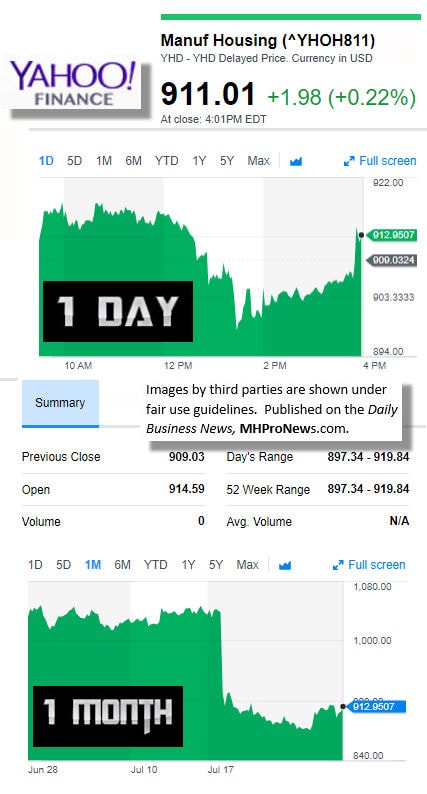The width and height of the screenshot is (427, 794).
Task: Switch bottom chart to 1Y range
Action: (188, 565)
